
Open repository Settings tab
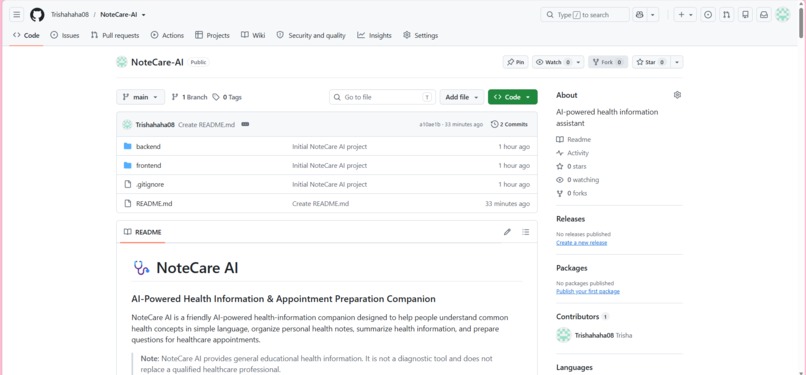(x=420, y=35)
